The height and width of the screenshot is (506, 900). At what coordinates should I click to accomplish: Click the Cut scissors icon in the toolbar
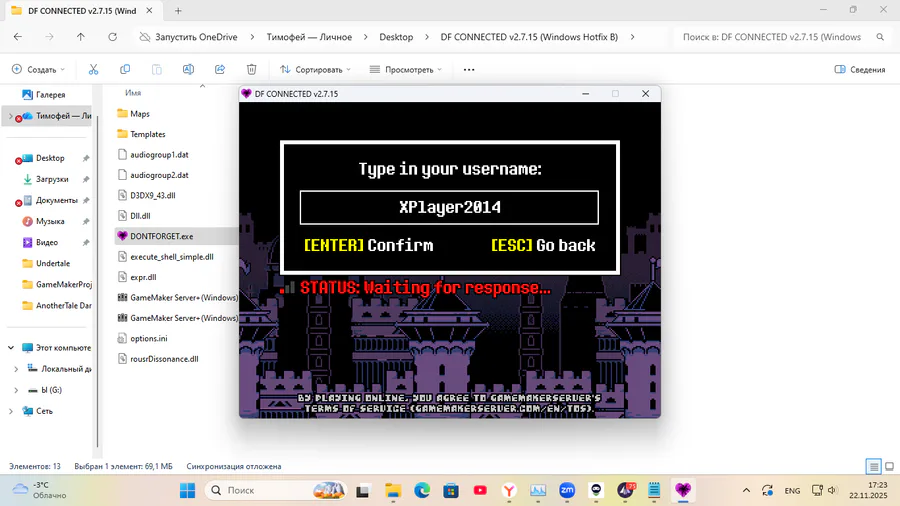pyautogui.click(x=94, y=69)
